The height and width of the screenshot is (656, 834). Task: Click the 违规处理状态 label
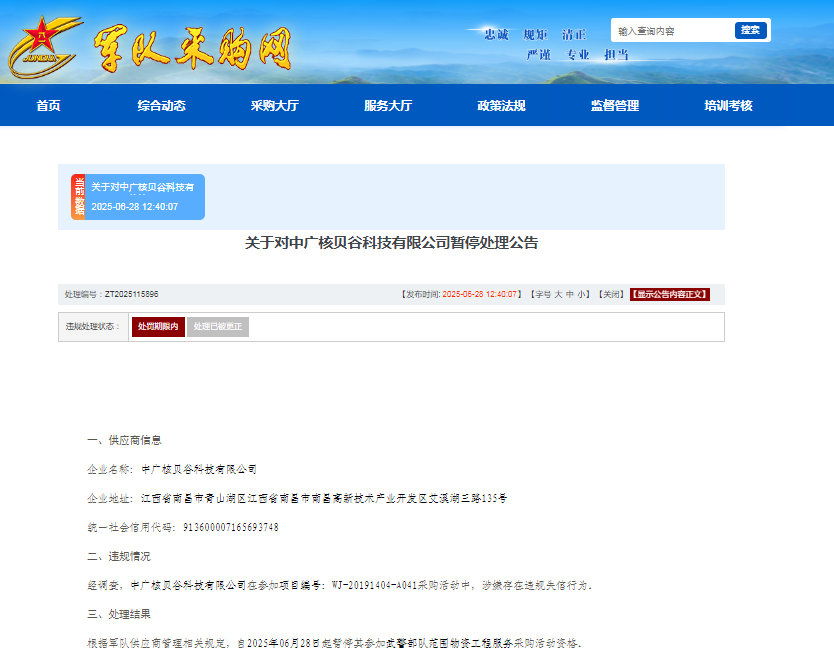click(93, 327)
